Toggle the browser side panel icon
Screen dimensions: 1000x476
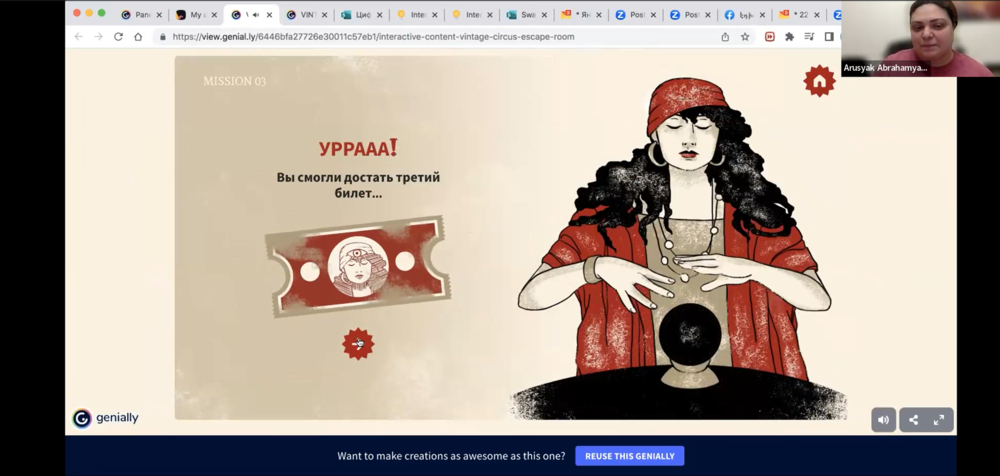pos(829,37)
